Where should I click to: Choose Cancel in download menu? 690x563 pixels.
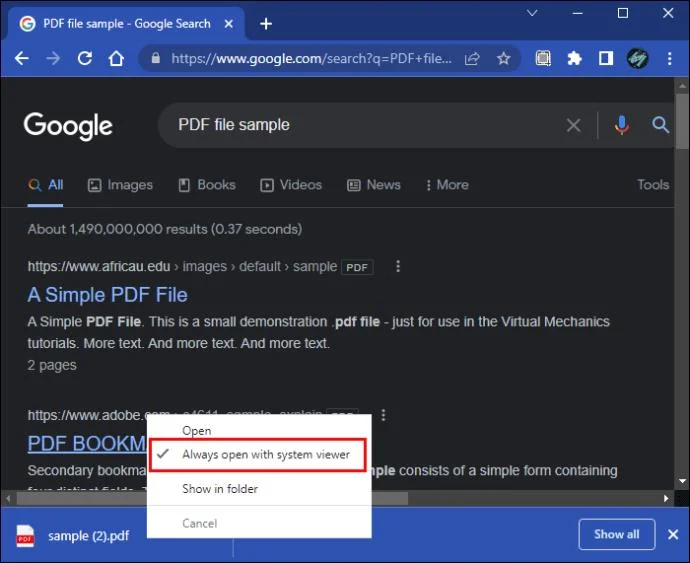click(199, 524)
